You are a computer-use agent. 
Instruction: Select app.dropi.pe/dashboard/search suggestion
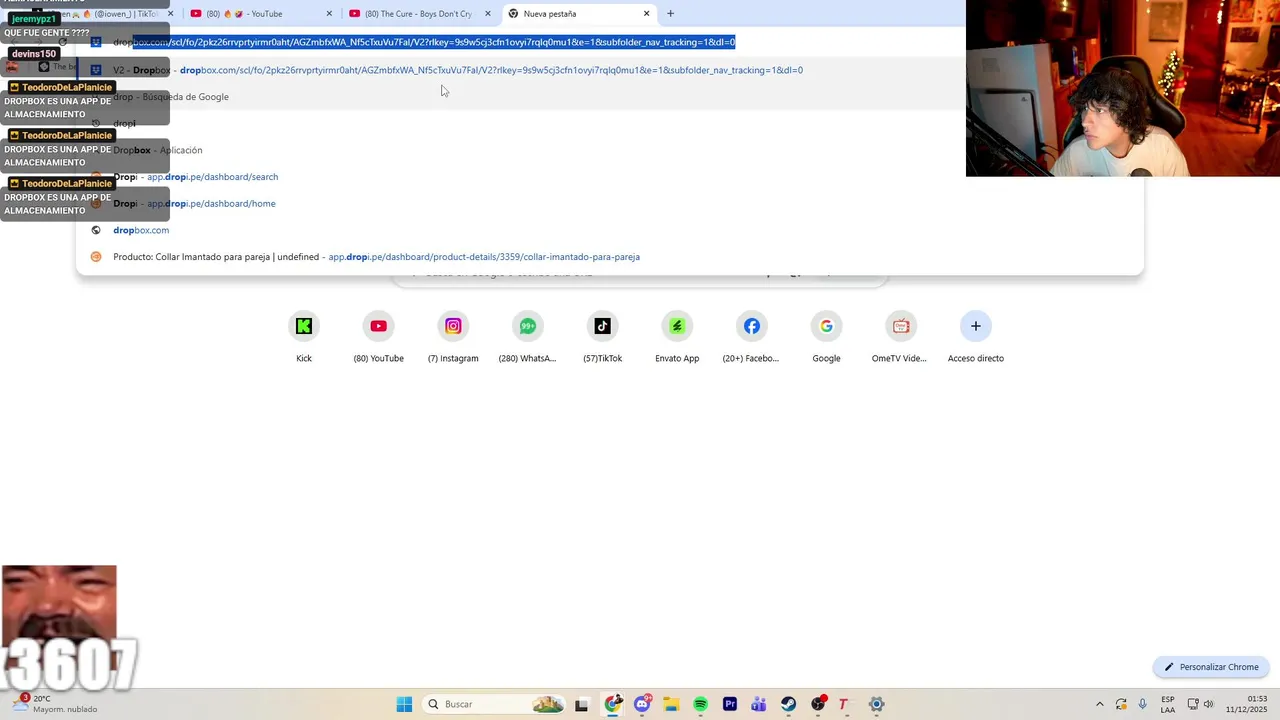[610, 177]
